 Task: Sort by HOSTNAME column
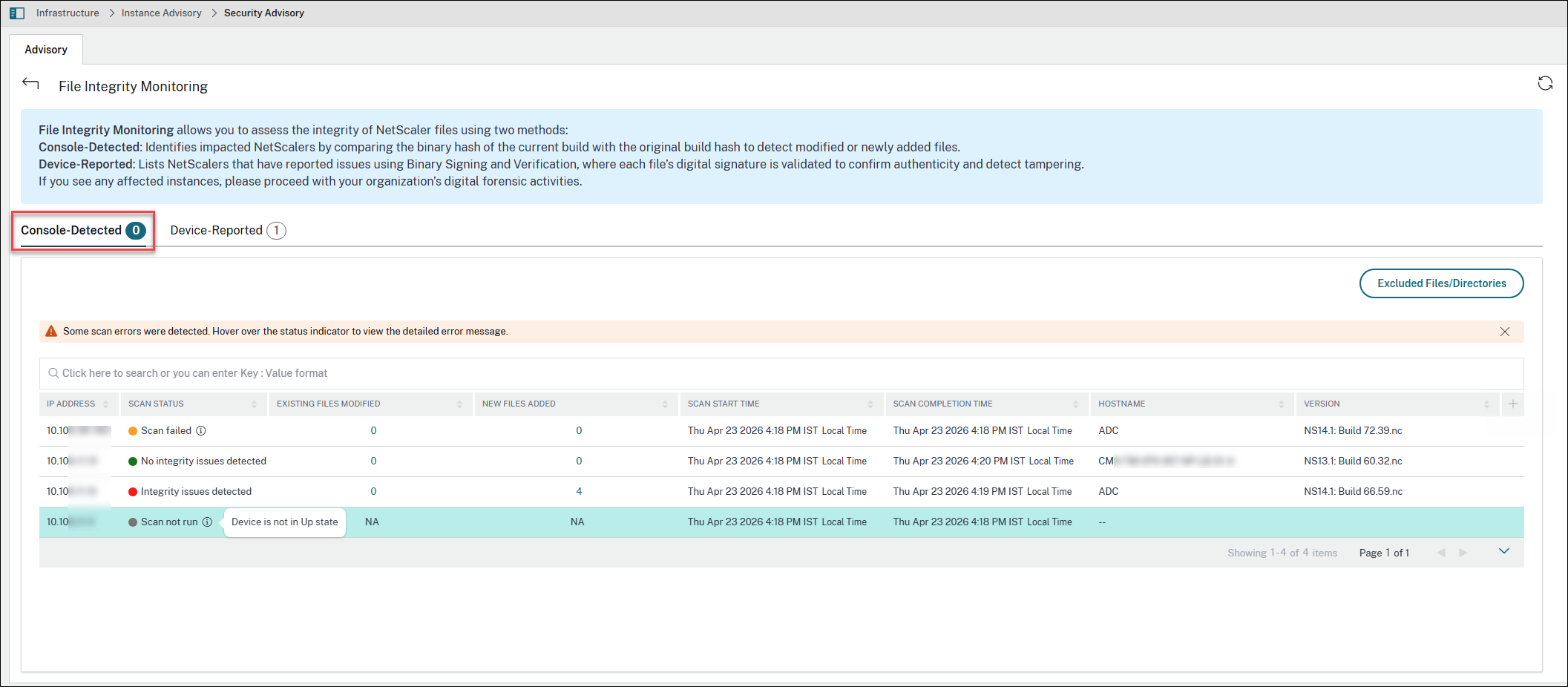click(1282, 404)
